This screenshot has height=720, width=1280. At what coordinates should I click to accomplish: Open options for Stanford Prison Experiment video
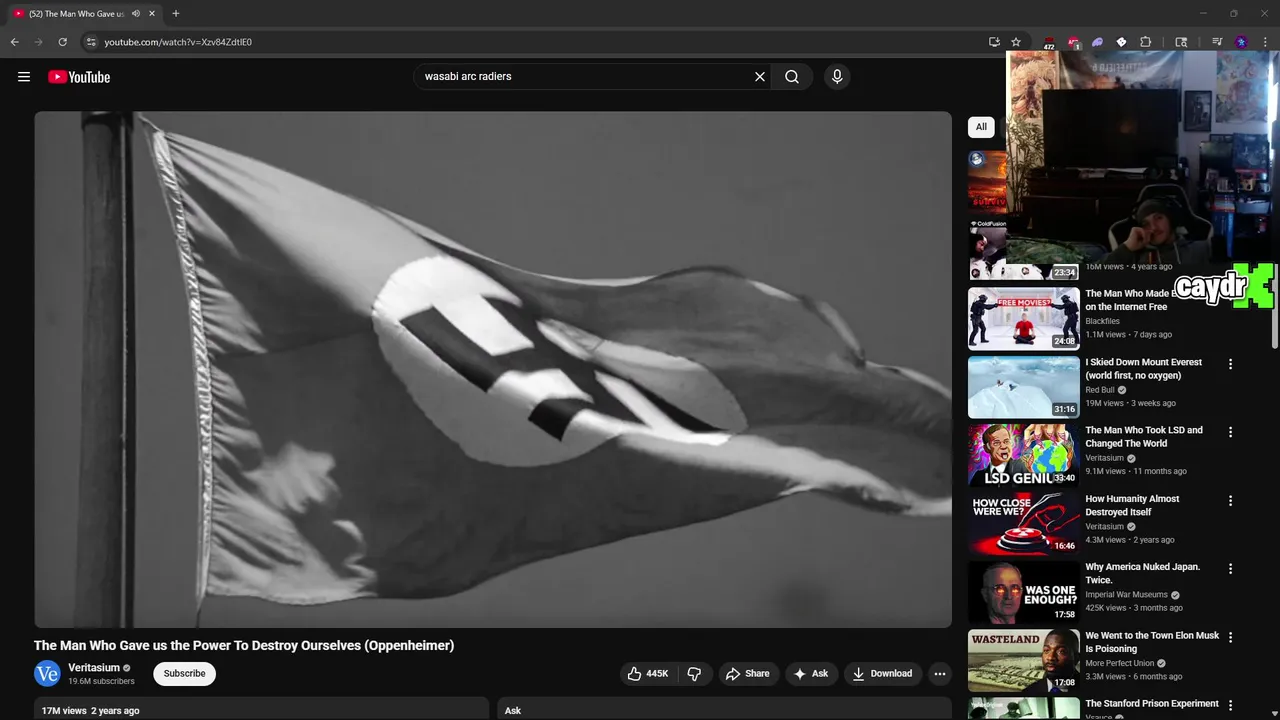[x=1231, y=705]
